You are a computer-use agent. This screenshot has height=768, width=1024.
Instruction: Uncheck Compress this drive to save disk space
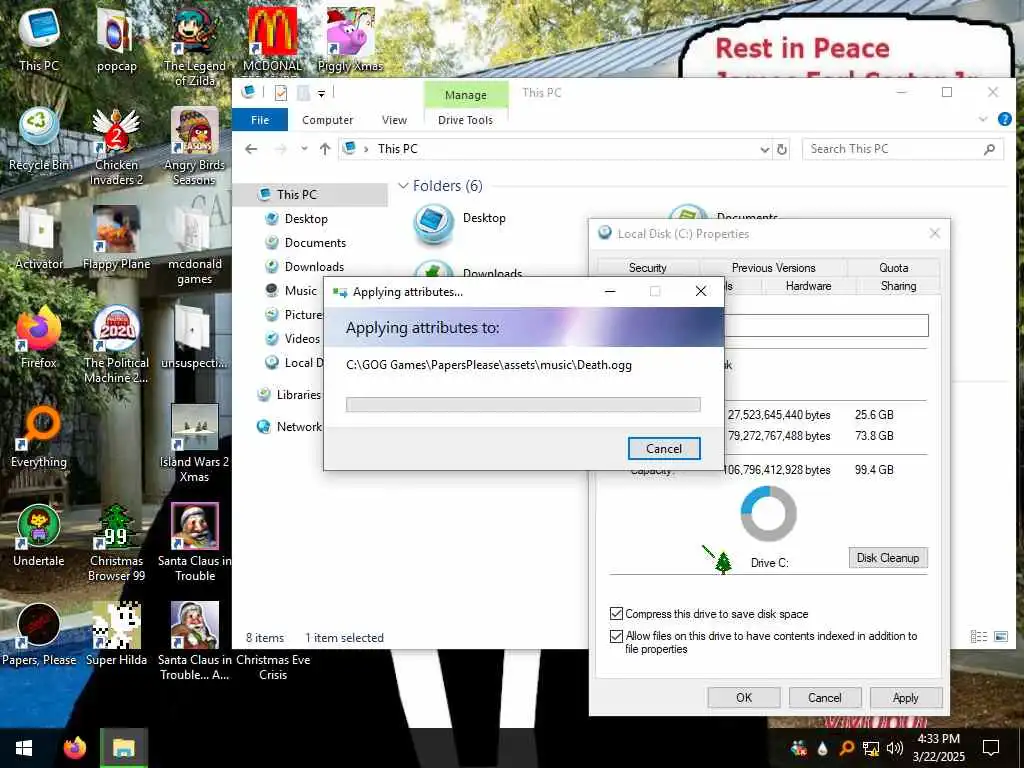[x=616, y=614]
